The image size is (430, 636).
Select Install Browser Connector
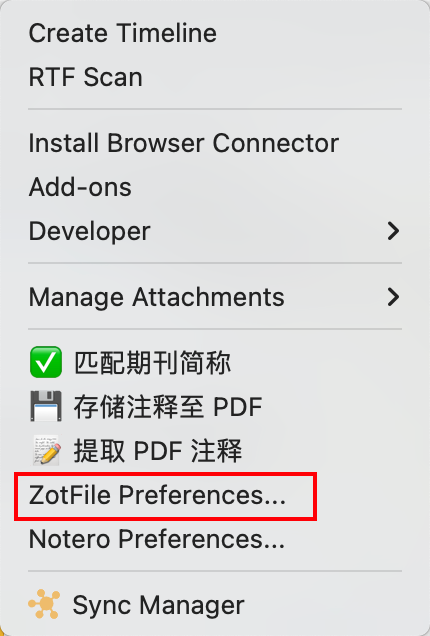pos(184,143)
